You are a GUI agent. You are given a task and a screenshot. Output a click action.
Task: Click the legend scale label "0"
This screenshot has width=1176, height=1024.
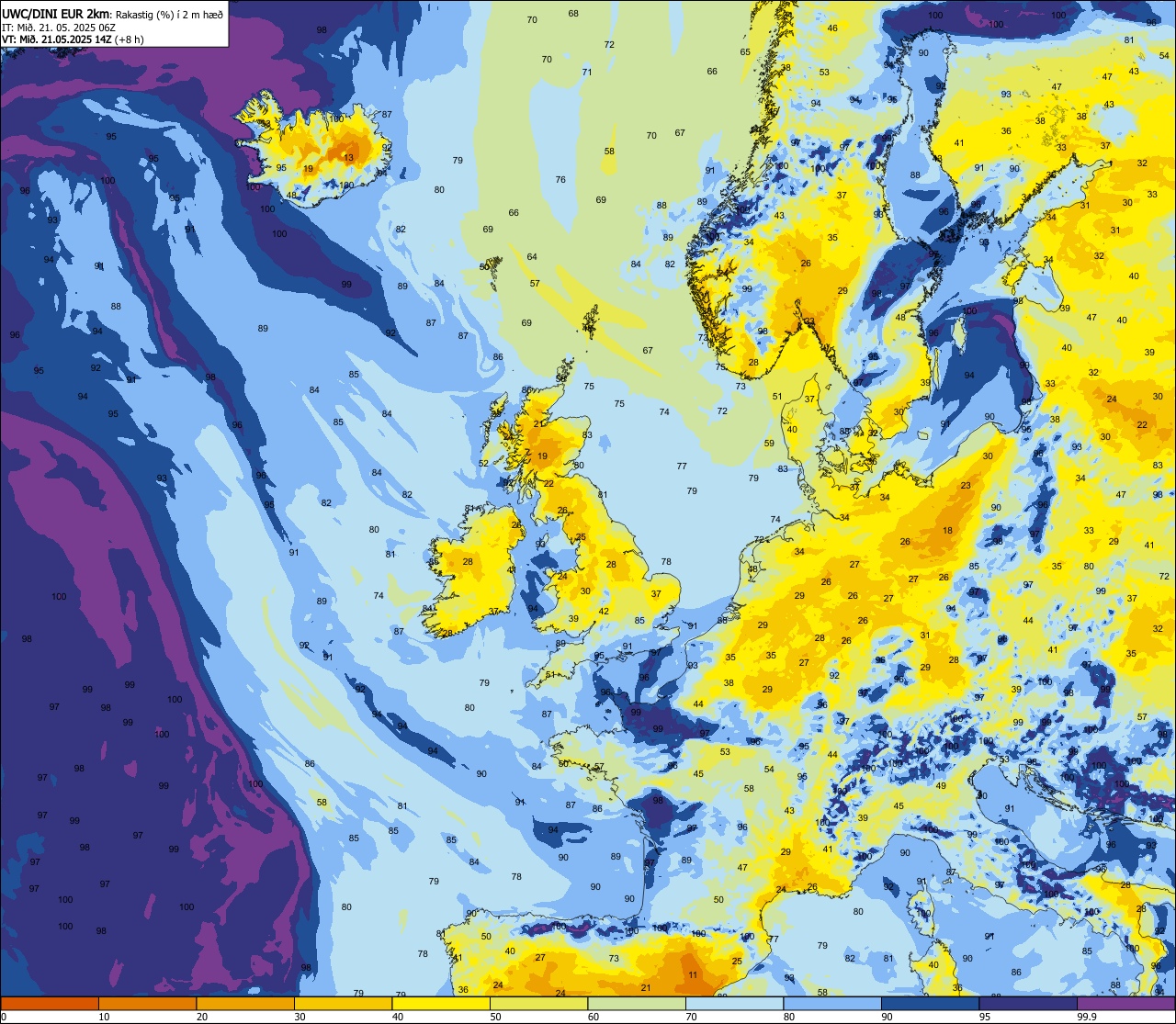coord(5,1017)
